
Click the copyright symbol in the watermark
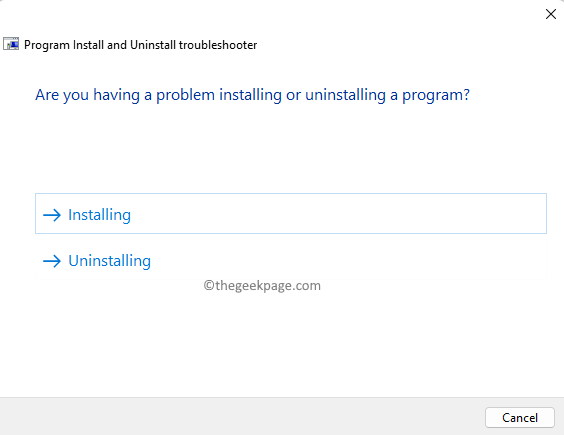pos(209,285)
